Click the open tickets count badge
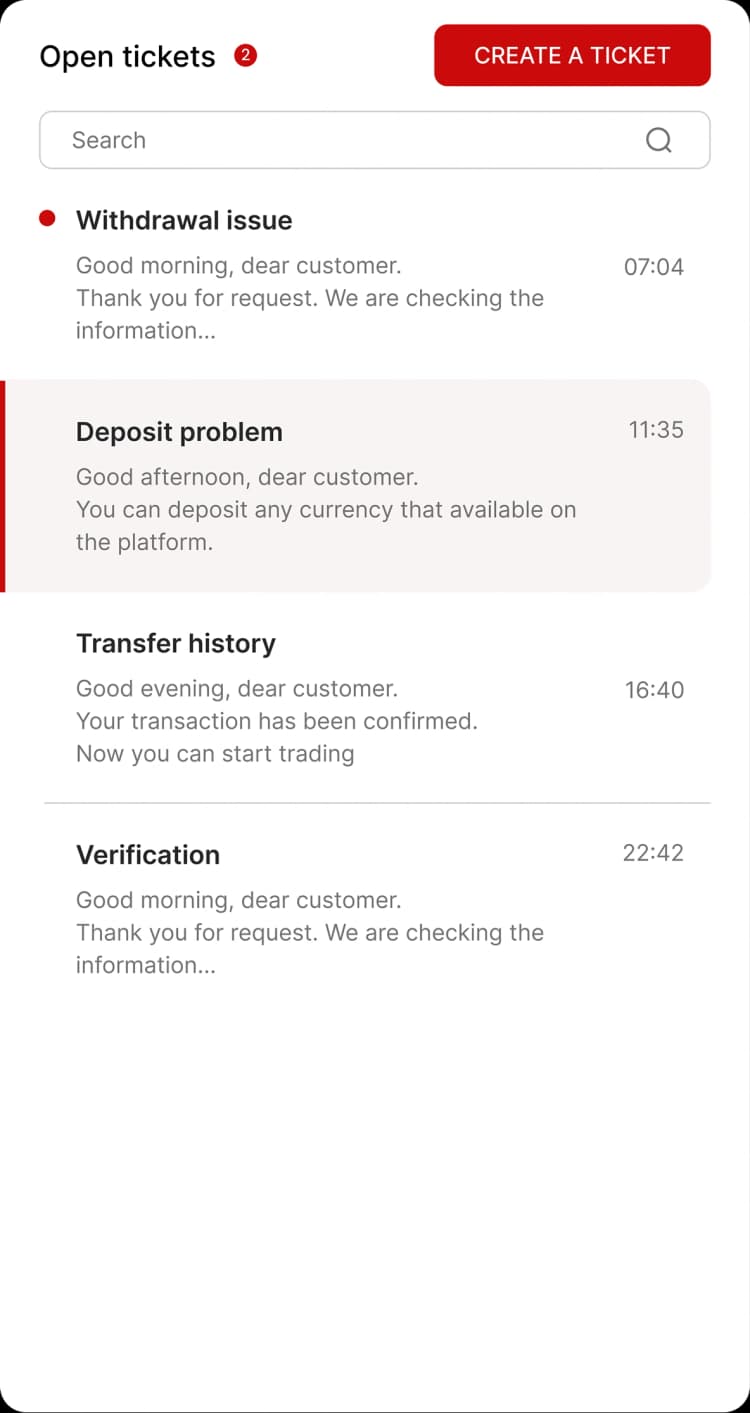 pyautogui.click(x=245, y=56)
